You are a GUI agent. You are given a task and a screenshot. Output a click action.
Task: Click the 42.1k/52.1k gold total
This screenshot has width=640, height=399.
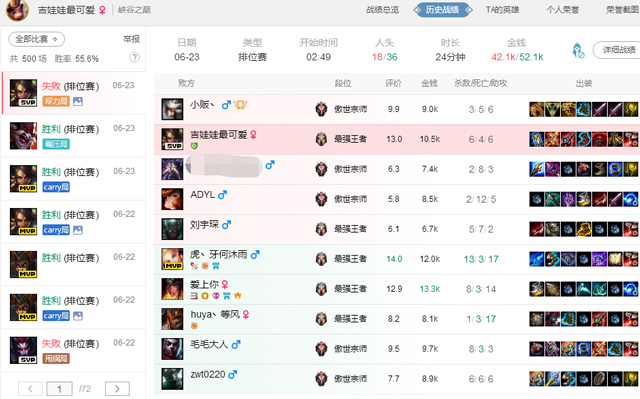pos(517,57)
